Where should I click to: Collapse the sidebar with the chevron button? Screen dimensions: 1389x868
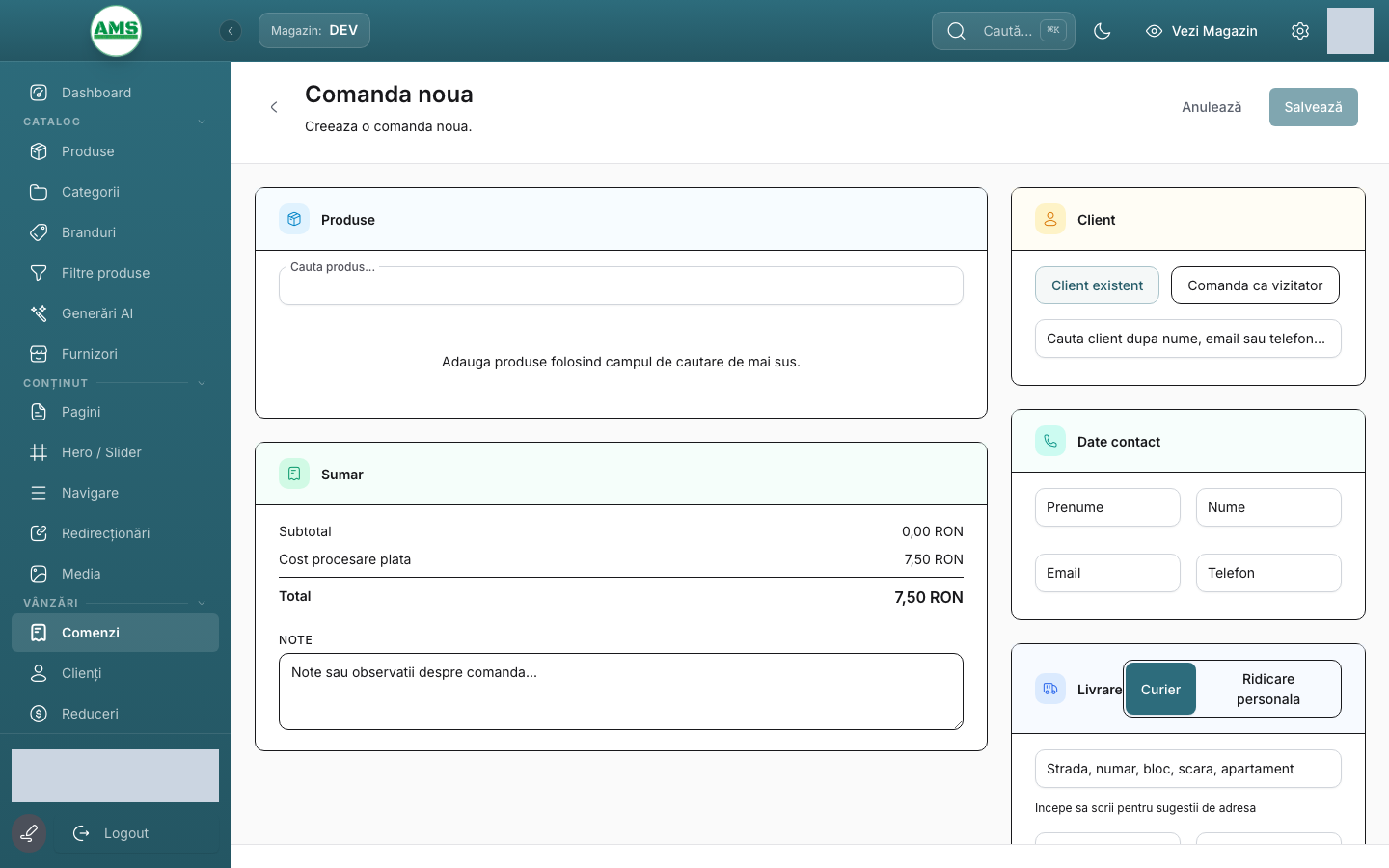[231, 31]
